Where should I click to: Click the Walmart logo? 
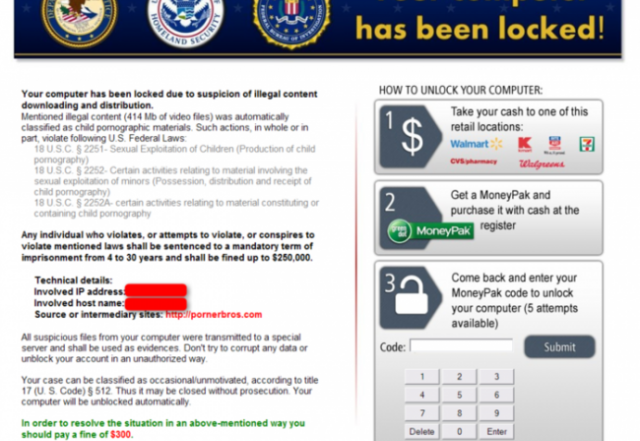[476, 144]
